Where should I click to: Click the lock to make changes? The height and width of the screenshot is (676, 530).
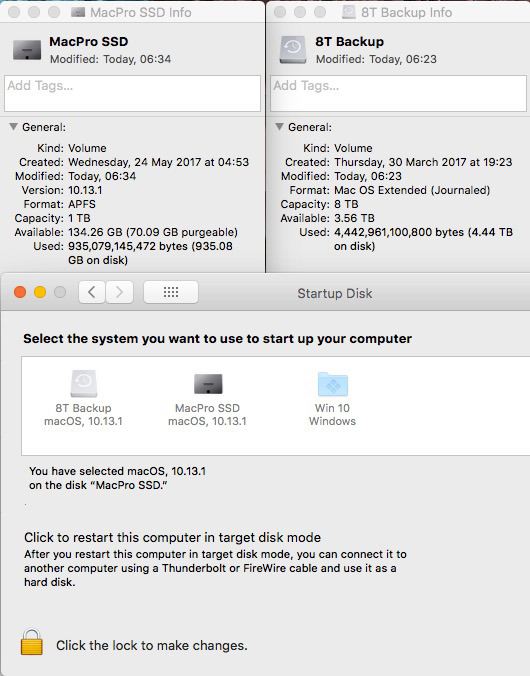(x=31, y=642)
